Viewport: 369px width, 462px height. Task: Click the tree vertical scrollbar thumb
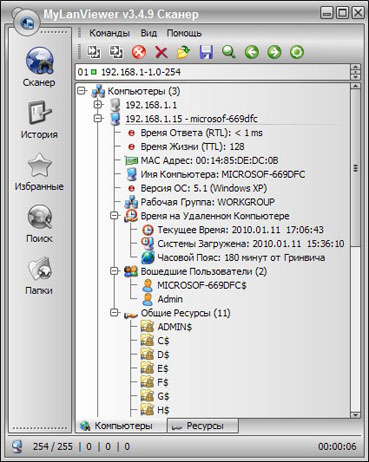pyautogui.click(x=355, y=168)
